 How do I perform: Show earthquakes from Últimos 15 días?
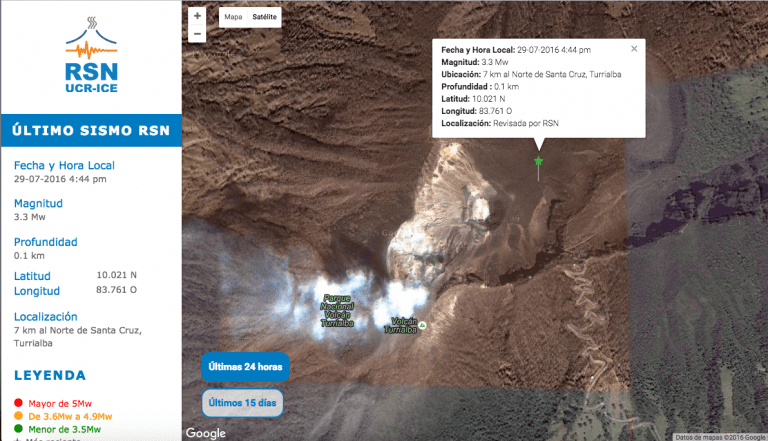click(242, 403)
